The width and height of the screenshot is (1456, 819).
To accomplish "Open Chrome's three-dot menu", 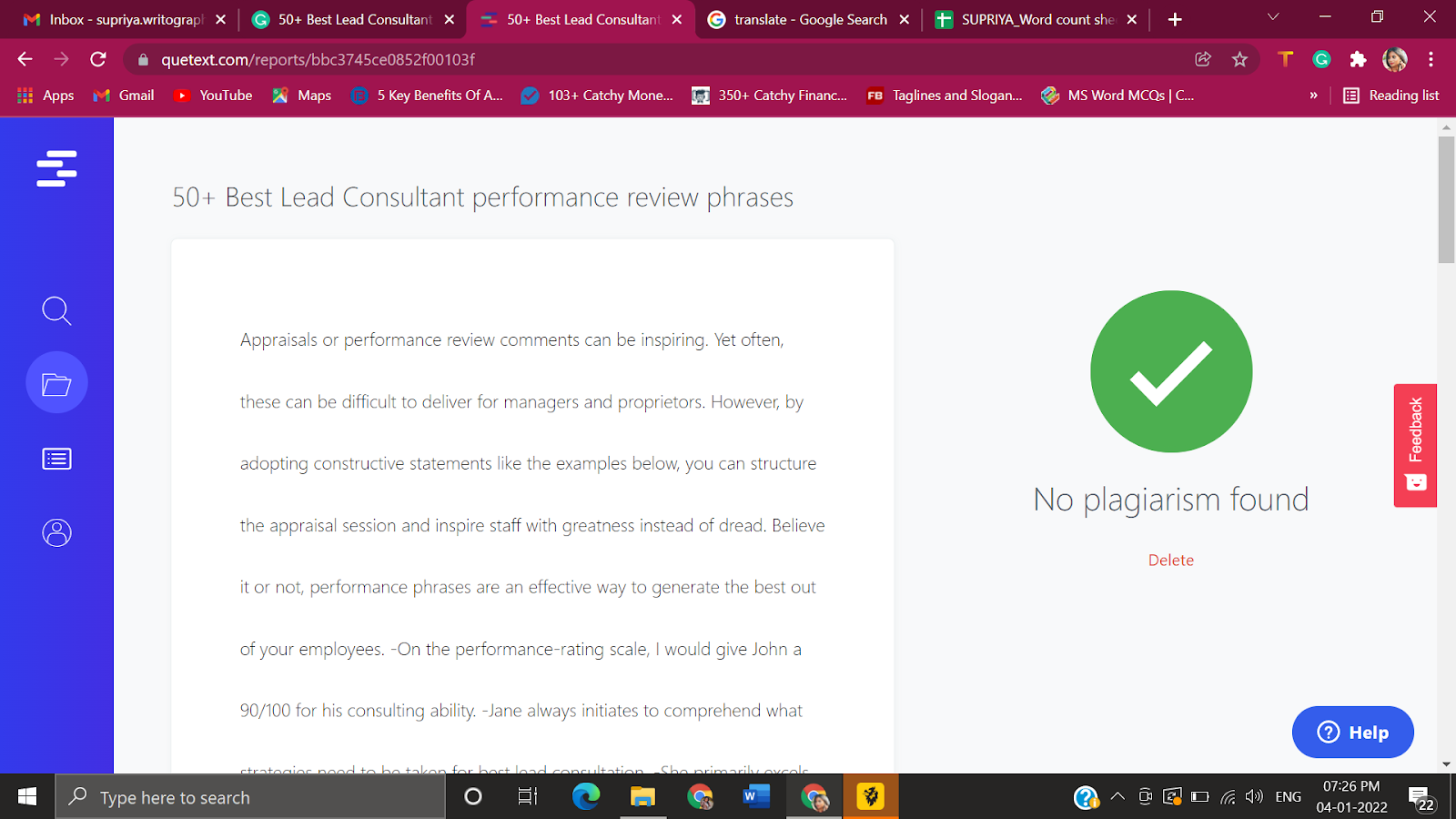I will click(x=1431, y=59).
